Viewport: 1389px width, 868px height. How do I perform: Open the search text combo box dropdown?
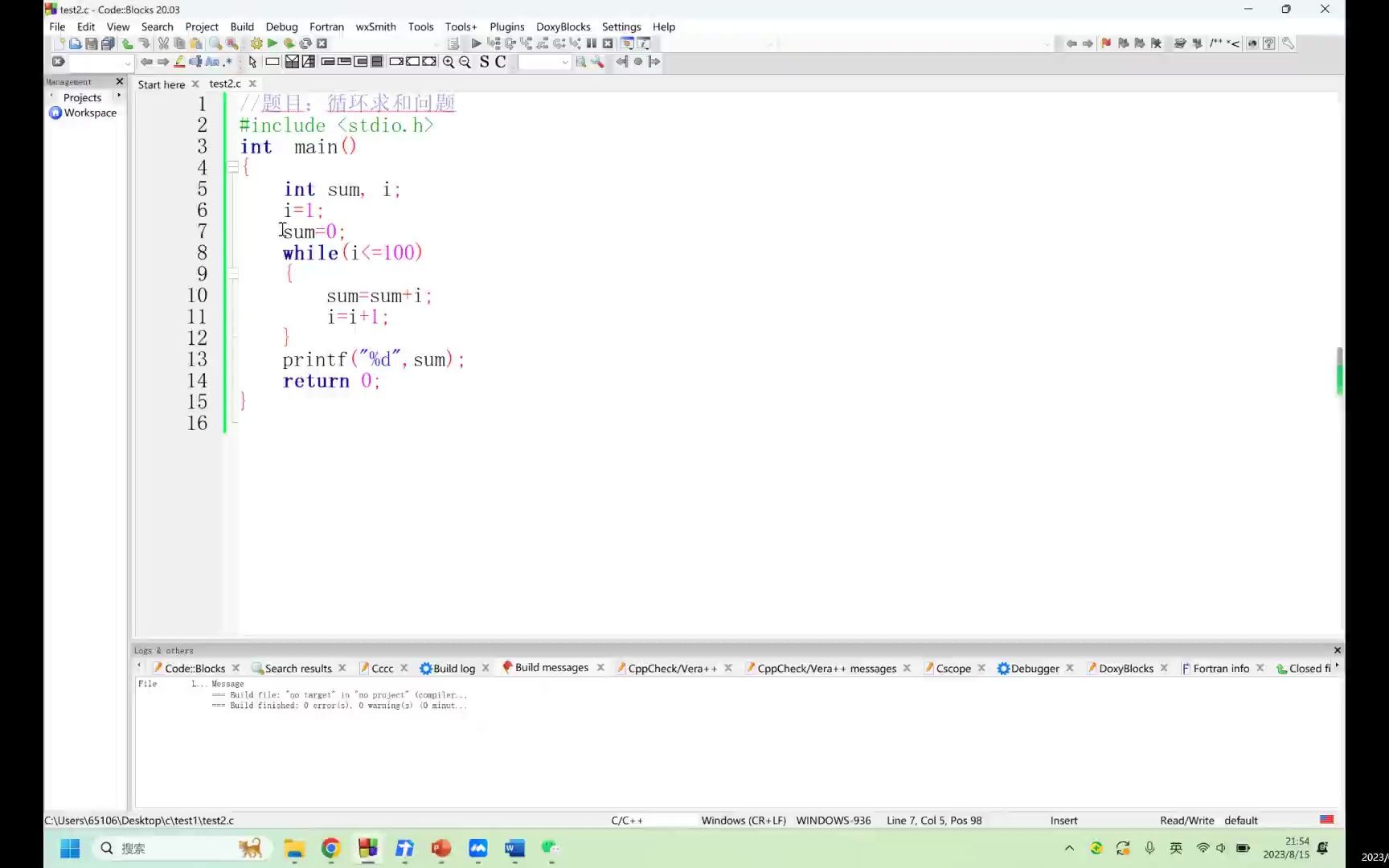point(127,63)
